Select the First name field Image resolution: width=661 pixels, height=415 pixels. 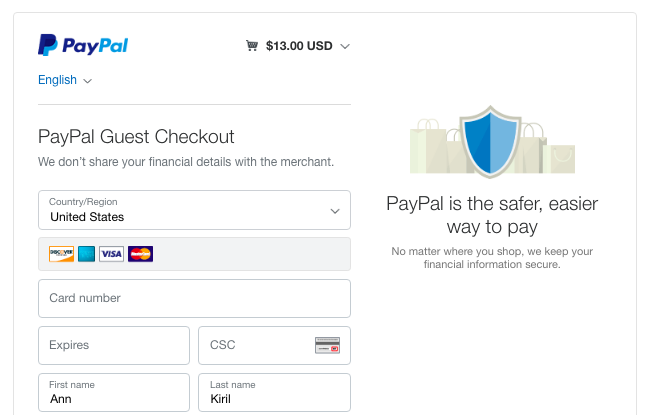pyautogui.click(x=113, y=392)
